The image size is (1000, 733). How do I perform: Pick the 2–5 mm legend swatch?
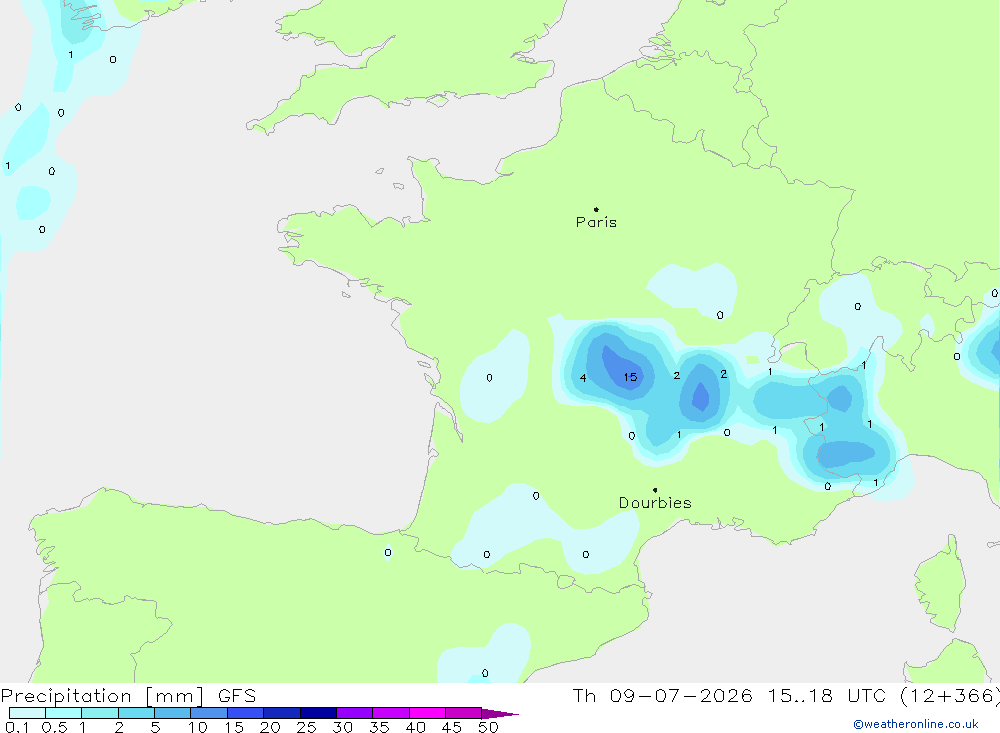click(x=136, y=713)
